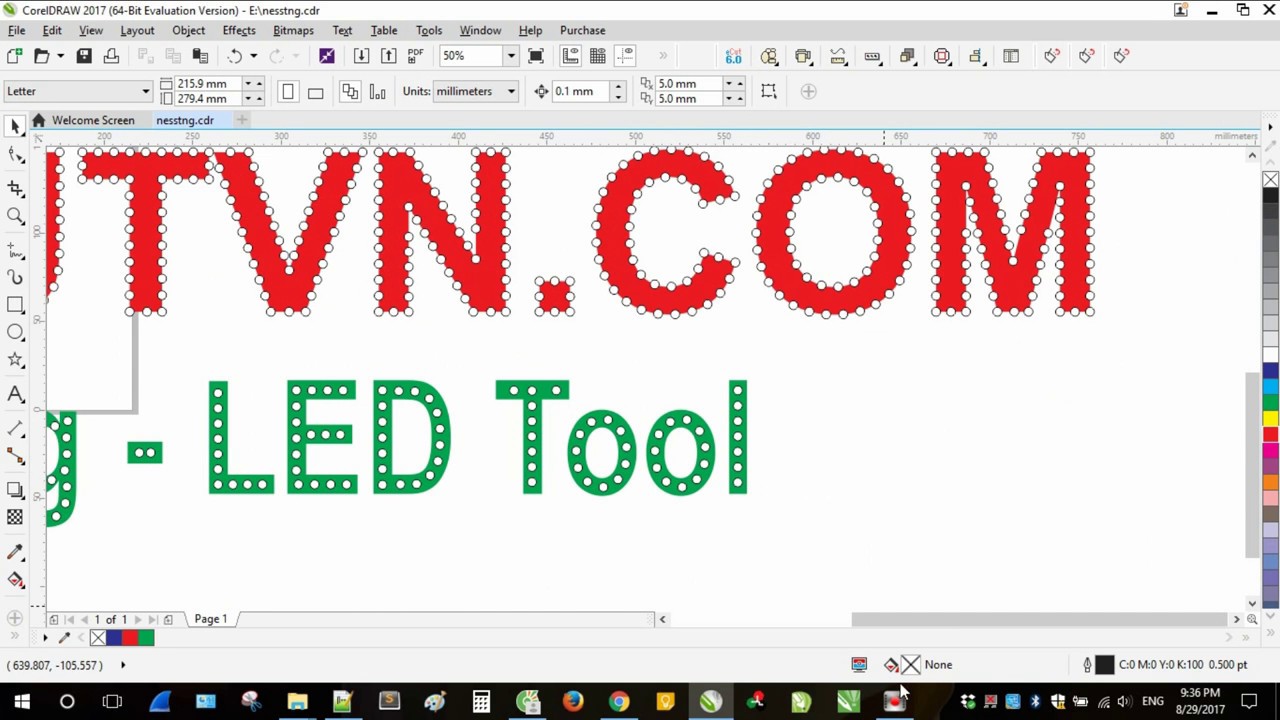Screen dimensions: 1280x720
Task: Click the Save disk icon
Action: (84, 56)
